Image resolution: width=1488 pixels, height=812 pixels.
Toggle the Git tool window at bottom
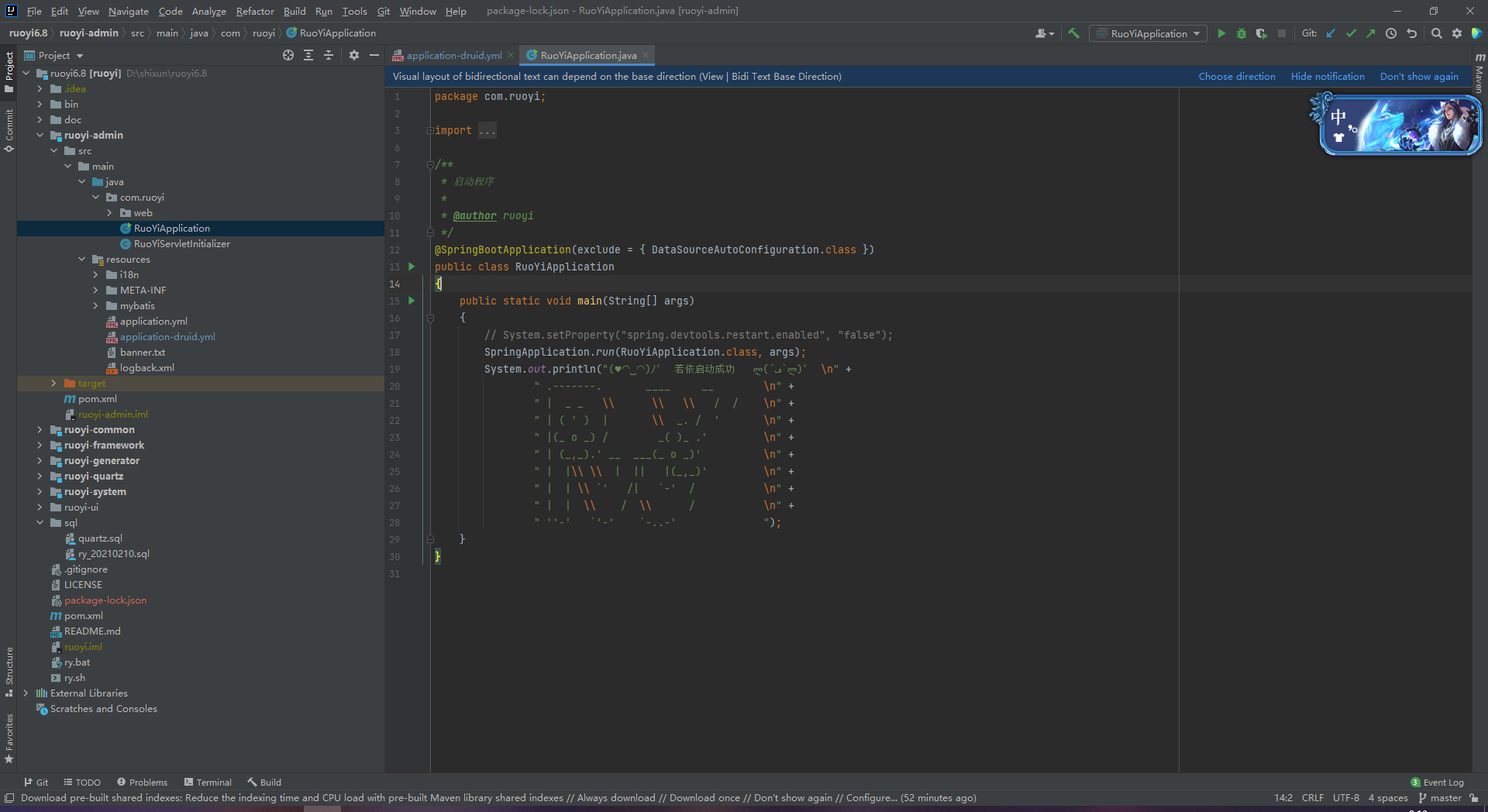[x=36, y=783]
